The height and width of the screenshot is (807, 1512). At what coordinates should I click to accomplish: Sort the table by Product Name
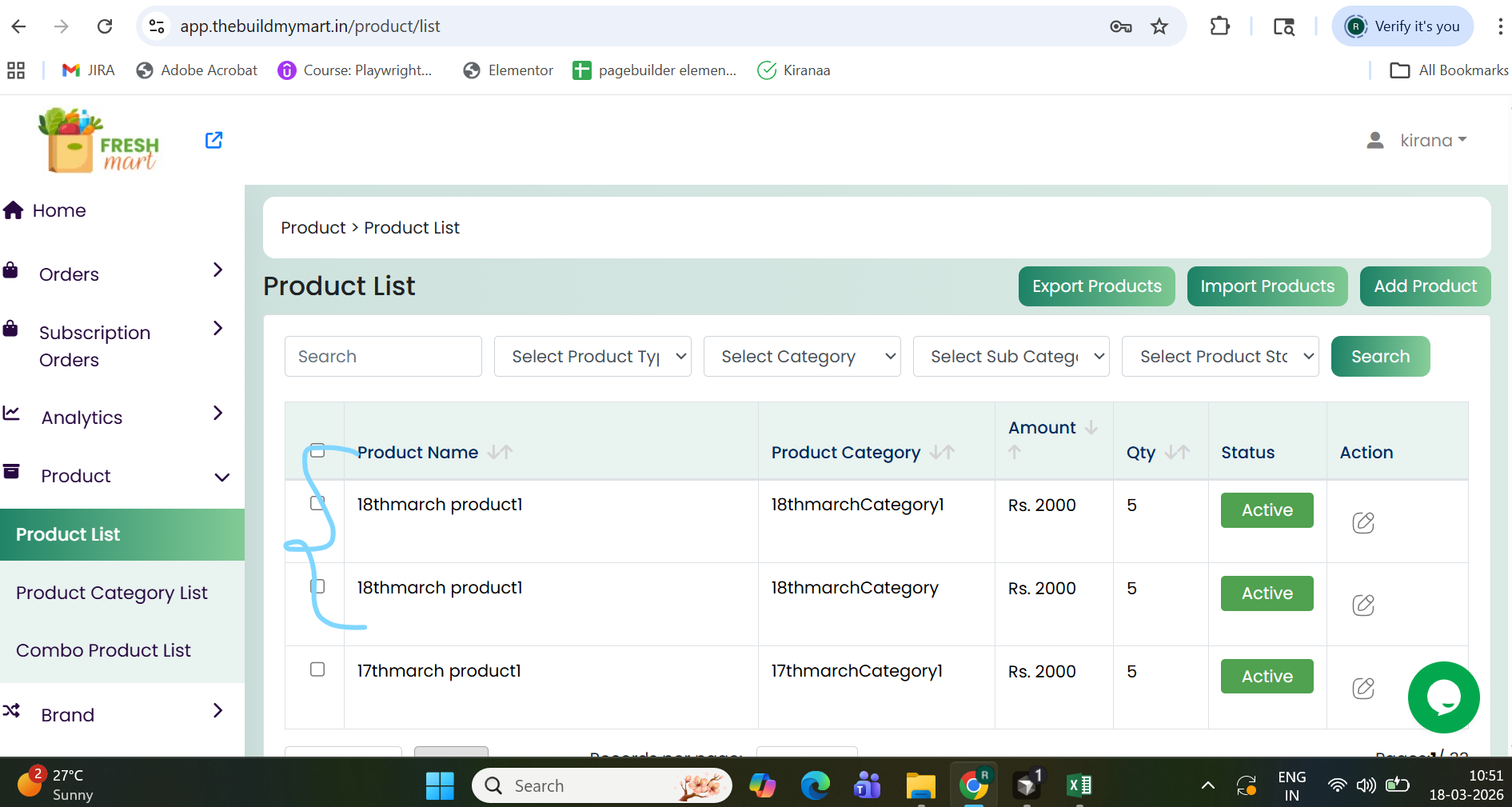click(500, 452)
